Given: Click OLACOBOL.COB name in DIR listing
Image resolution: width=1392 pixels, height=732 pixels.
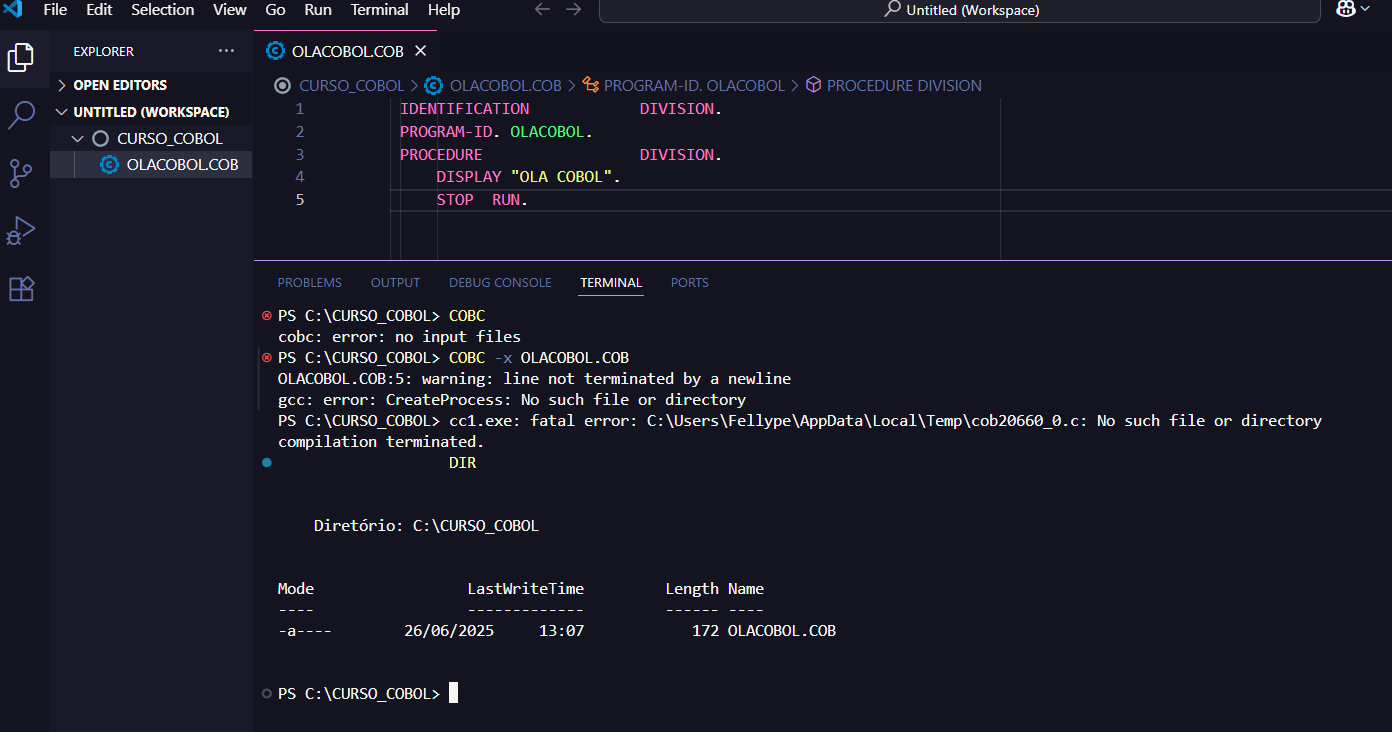Looking at the screenshot, I should 781,631.
